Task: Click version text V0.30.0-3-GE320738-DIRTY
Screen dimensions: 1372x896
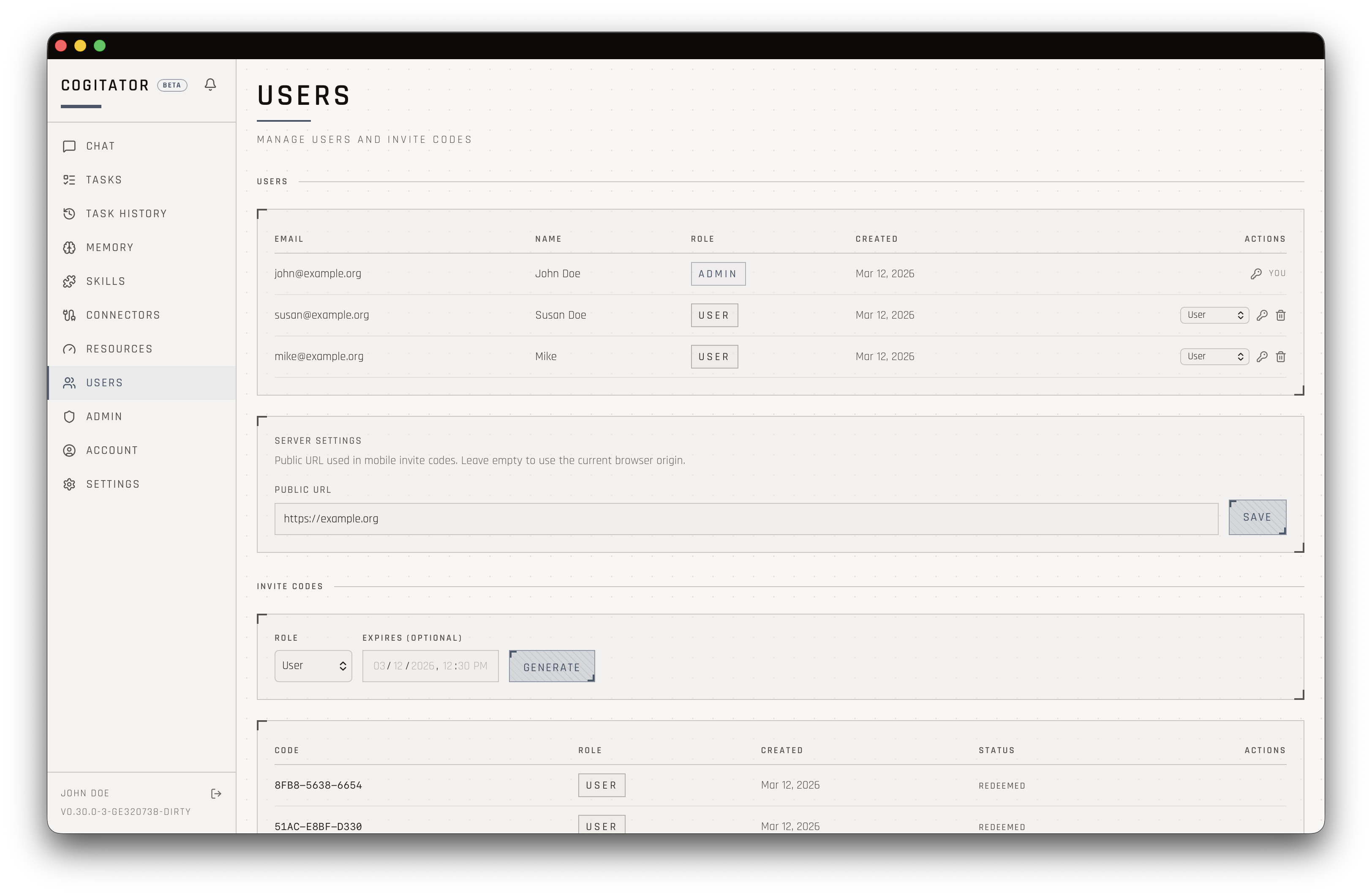Action: tap(126, 812)
